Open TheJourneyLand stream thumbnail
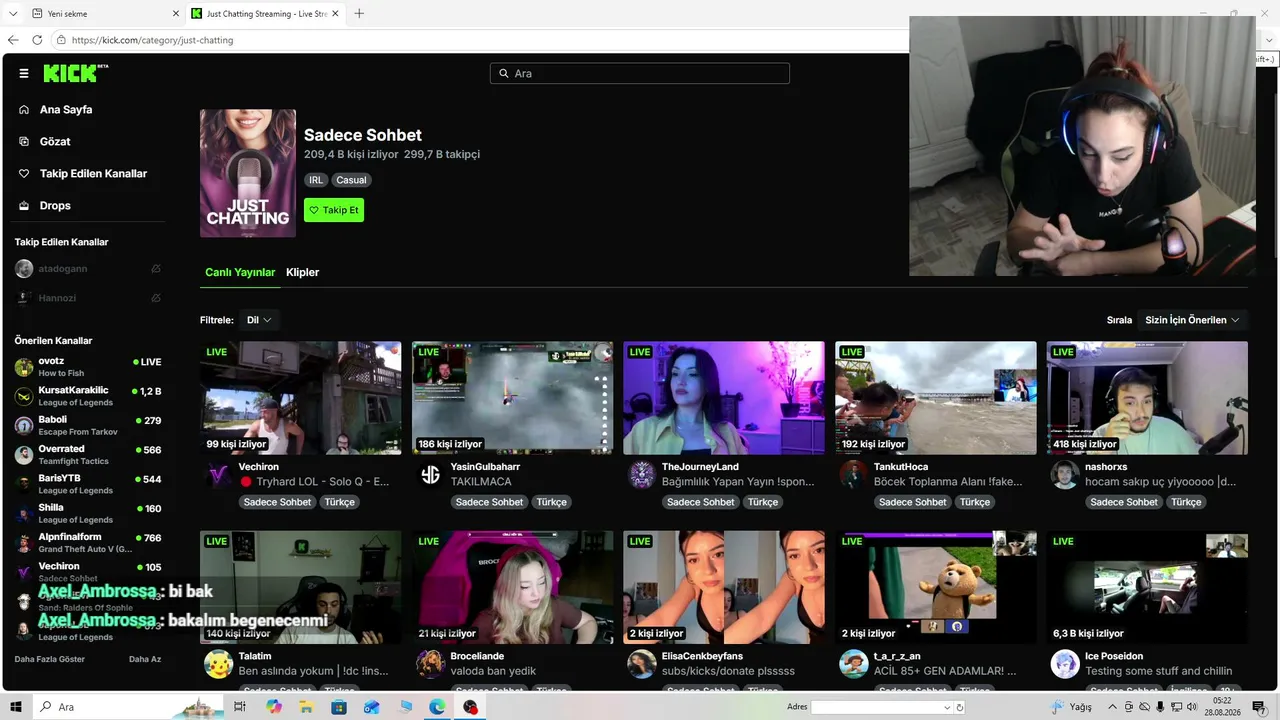Viewport: 1280px width, 720px height. [x=724, y=398]
